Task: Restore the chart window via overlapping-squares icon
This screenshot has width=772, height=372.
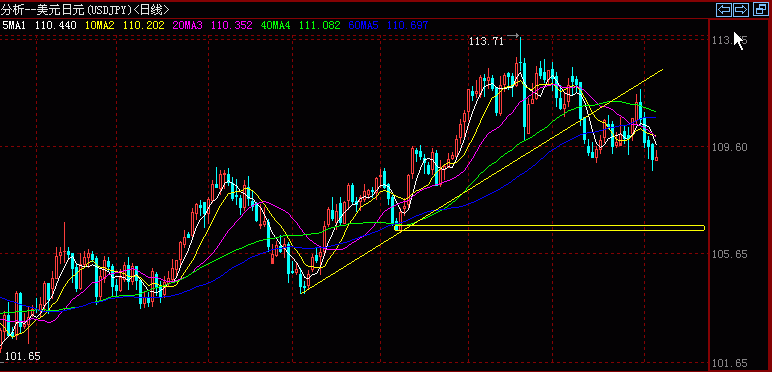Action: click(x=760, y=9)
